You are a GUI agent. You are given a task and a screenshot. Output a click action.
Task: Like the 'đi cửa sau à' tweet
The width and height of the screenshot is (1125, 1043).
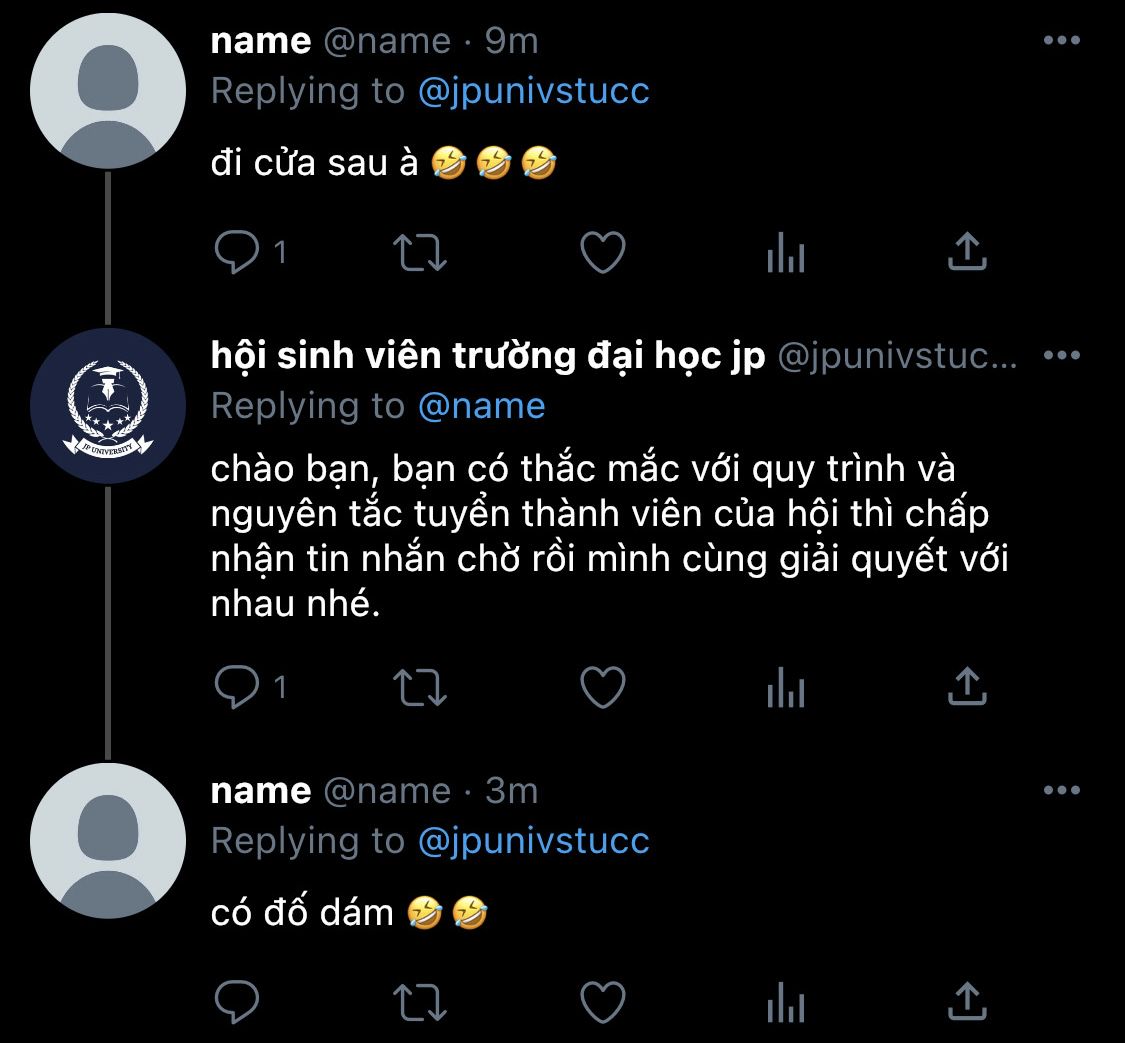tap(603, 252)
